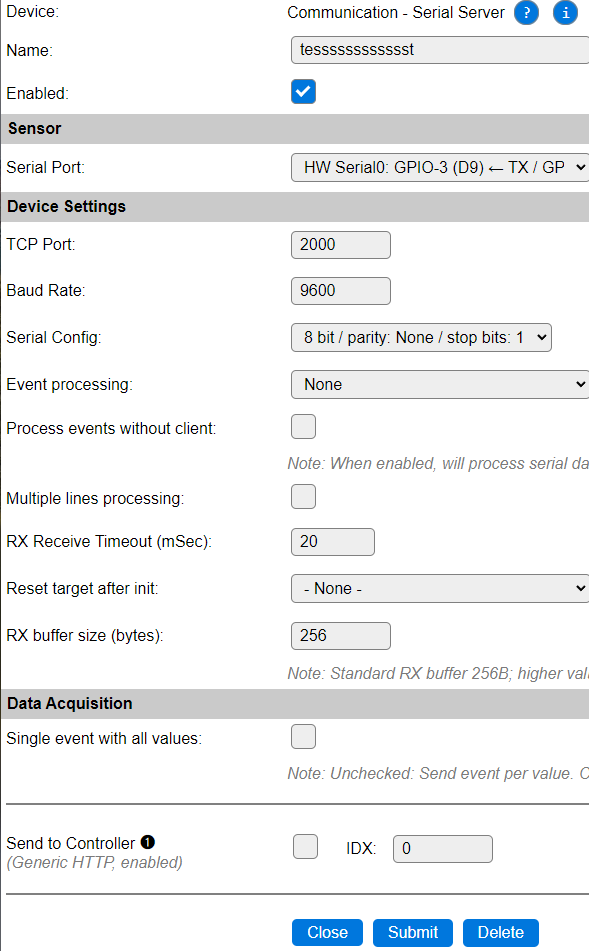
Task: Toggle the Send to Controller checkbox
Action: pos(305,846)
